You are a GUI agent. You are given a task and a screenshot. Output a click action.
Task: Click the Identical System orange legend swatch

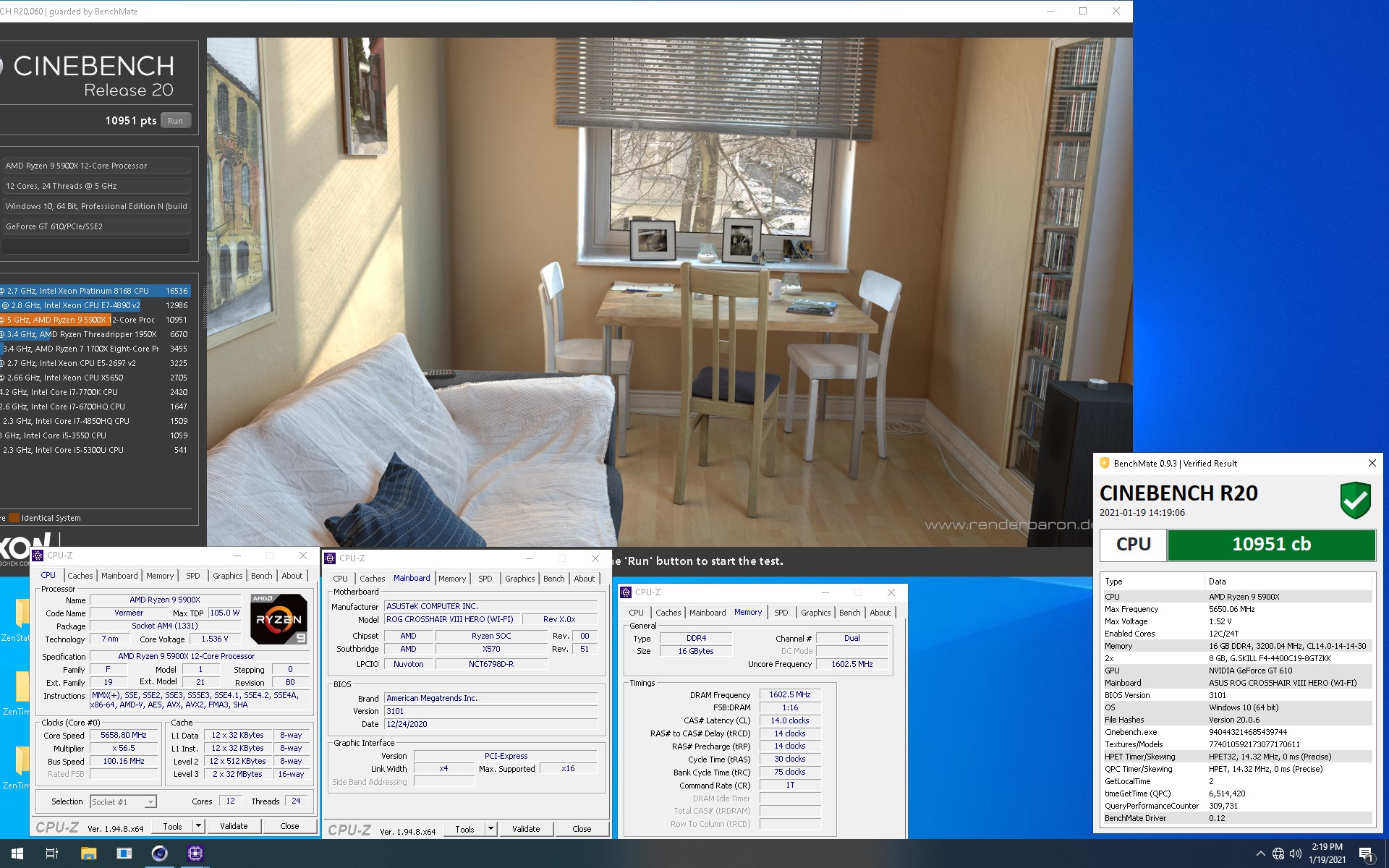click(14, 518)
